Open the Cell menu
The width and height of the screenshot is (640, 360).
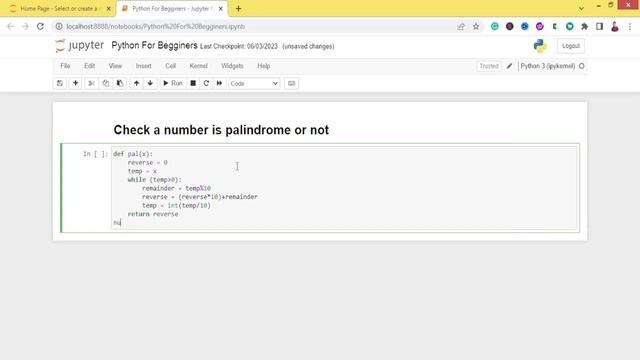[170, 66]
